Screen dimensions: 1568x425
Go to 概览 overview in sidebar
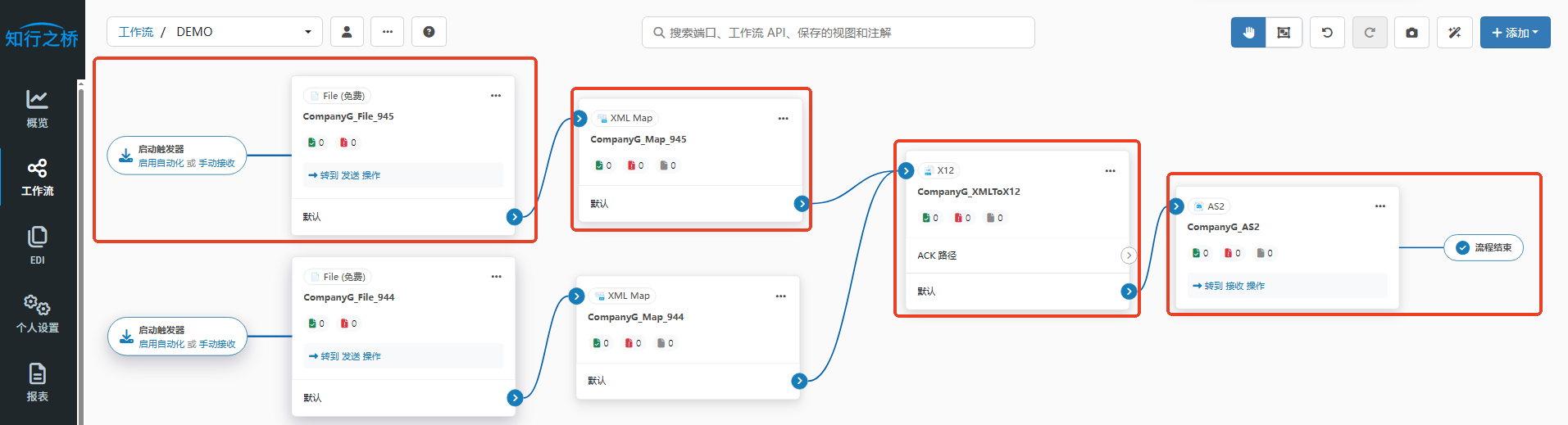pos(38,109)
